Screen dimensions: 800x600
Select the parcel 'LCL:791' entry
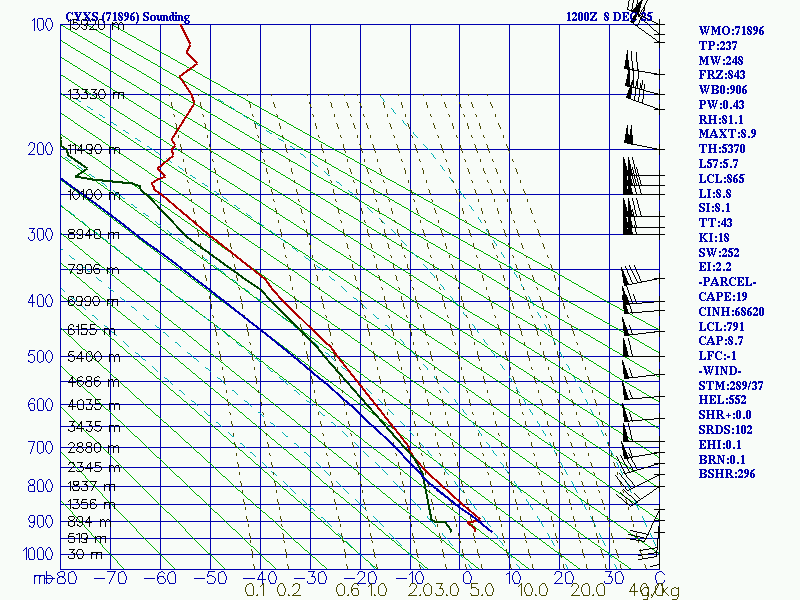(x=721, y=327)
